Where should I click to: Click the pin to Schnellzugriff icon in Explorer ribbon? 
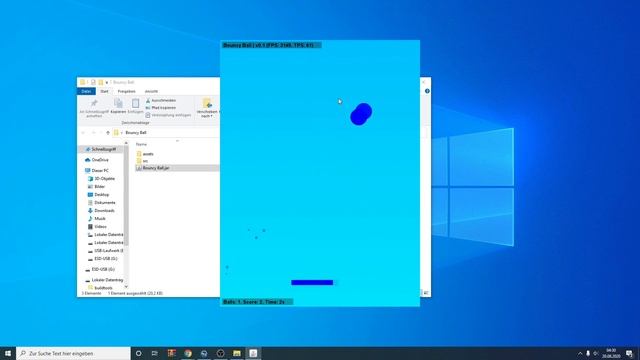94,103
